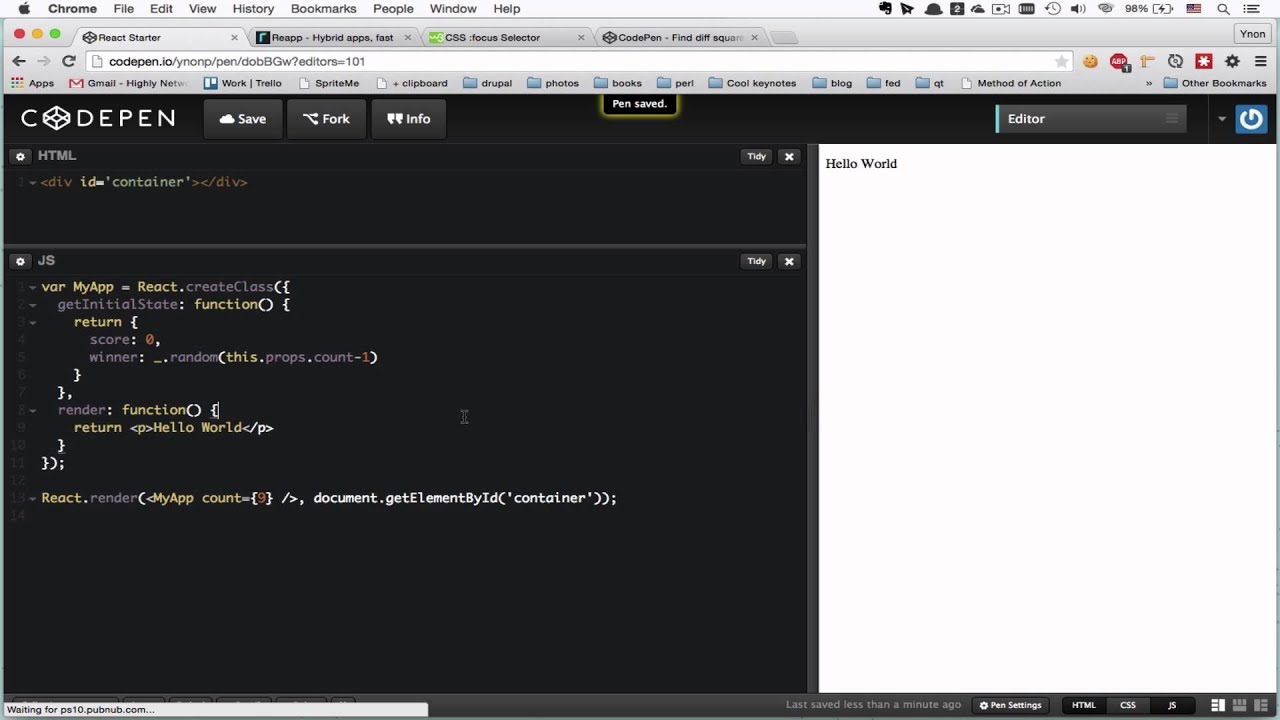The width and height of the screenshot is (1280, 720).
Task: Collapse the getInitialState fold arrow
Action: pyautogui.click(x=33, y=305)
